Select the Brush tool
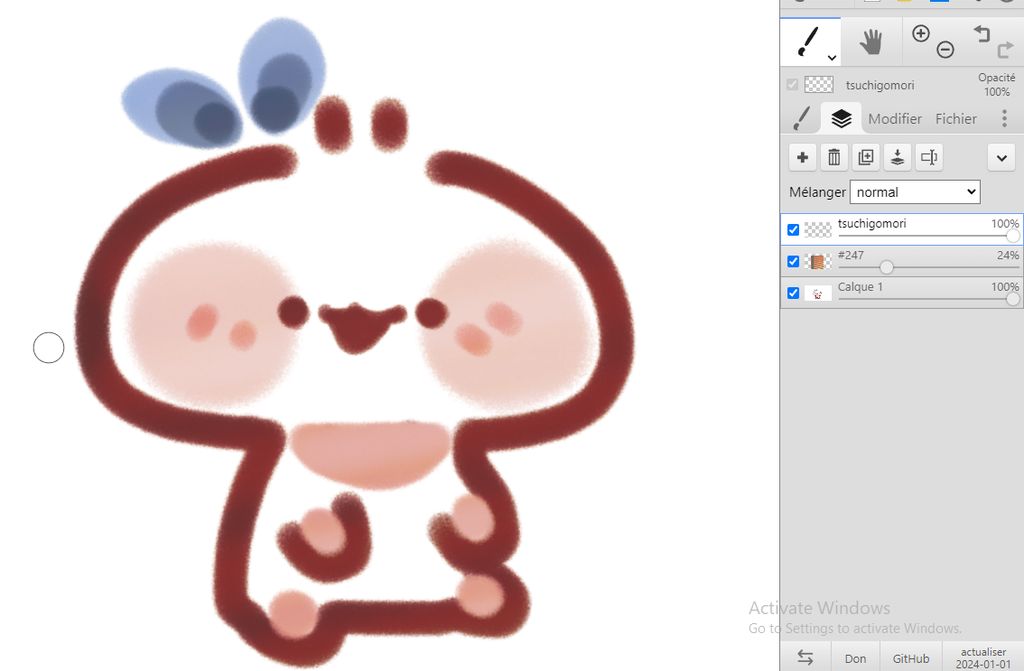This screenshot has height=671, width=1024. pyautogui.click(x=810, y=42)
